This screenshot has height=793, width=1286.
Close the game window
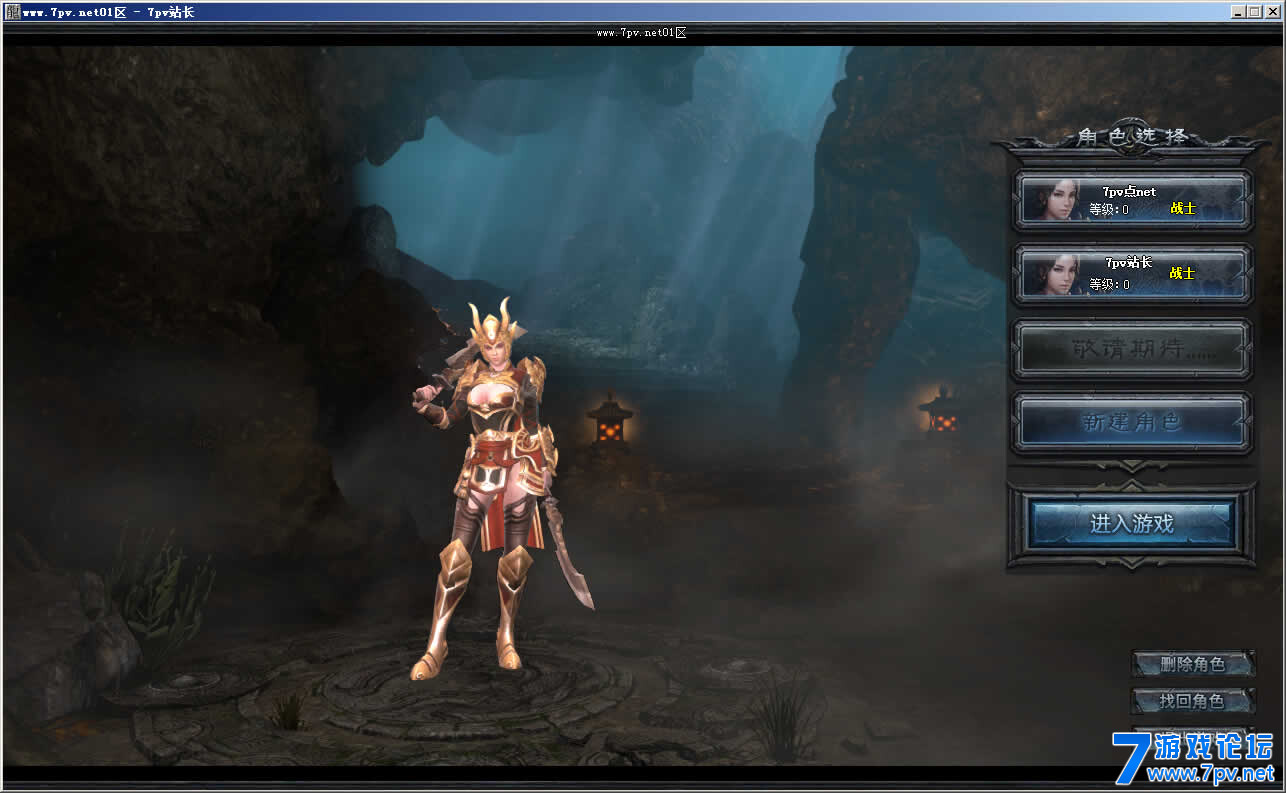click(1272, 12)
